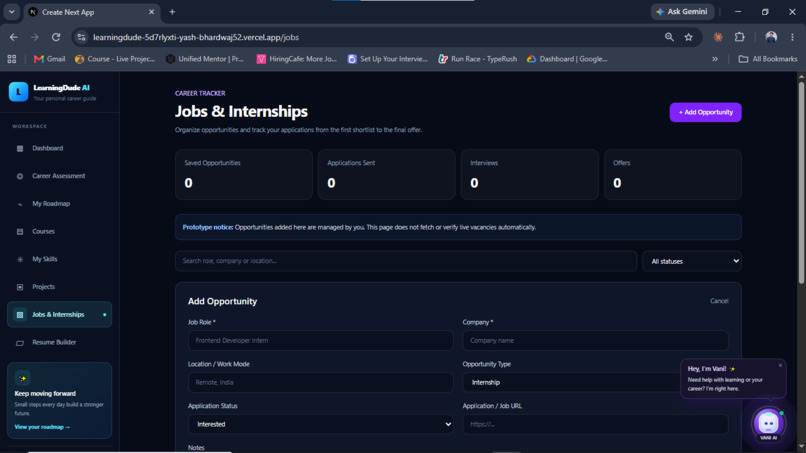The image size is (806, 453).
Task: Open the tab search dropdown arrow
Action: pos(11,12)
